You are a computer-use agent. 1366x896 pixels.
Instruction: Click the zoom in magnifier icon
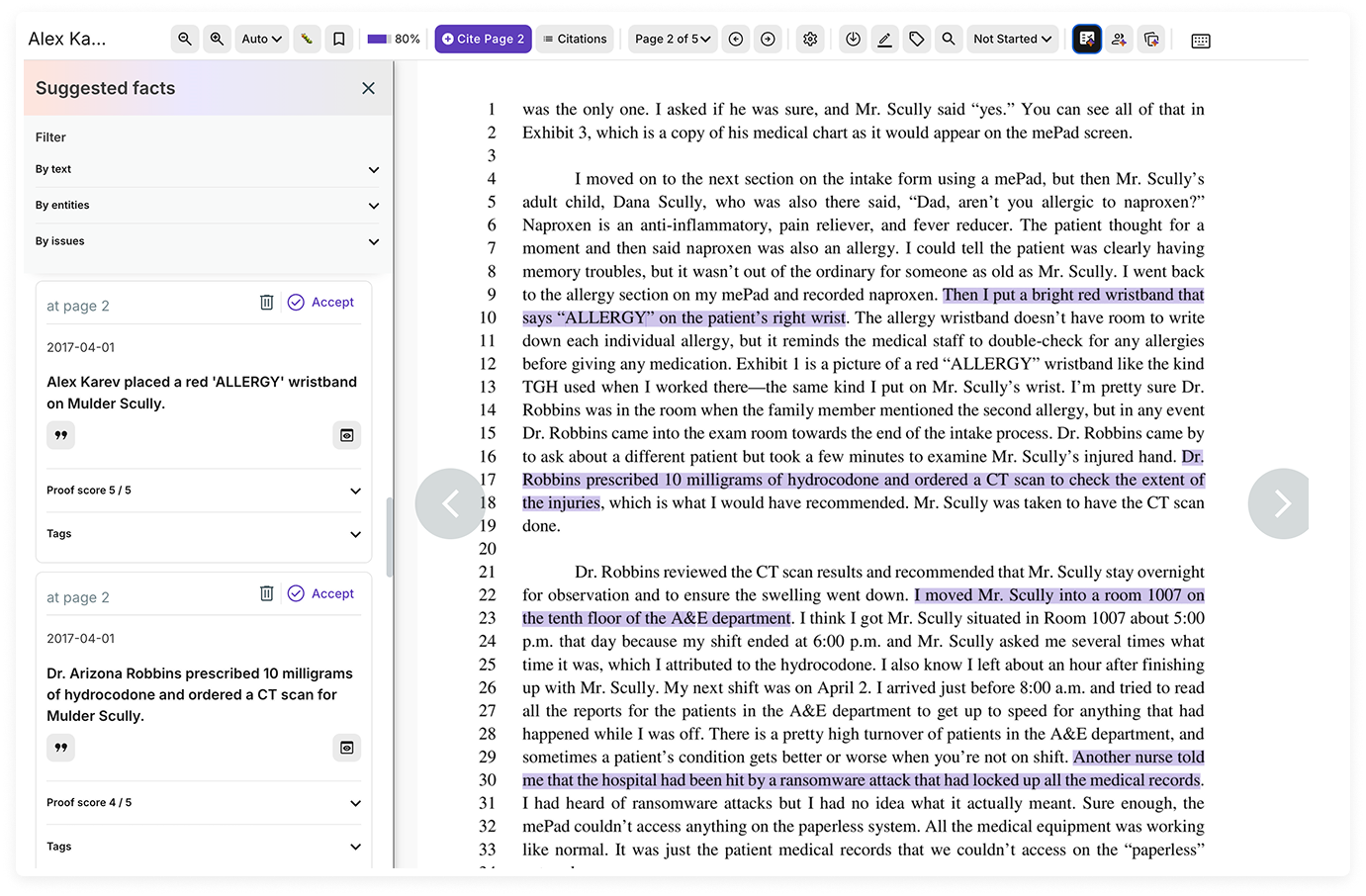[217, 39]
